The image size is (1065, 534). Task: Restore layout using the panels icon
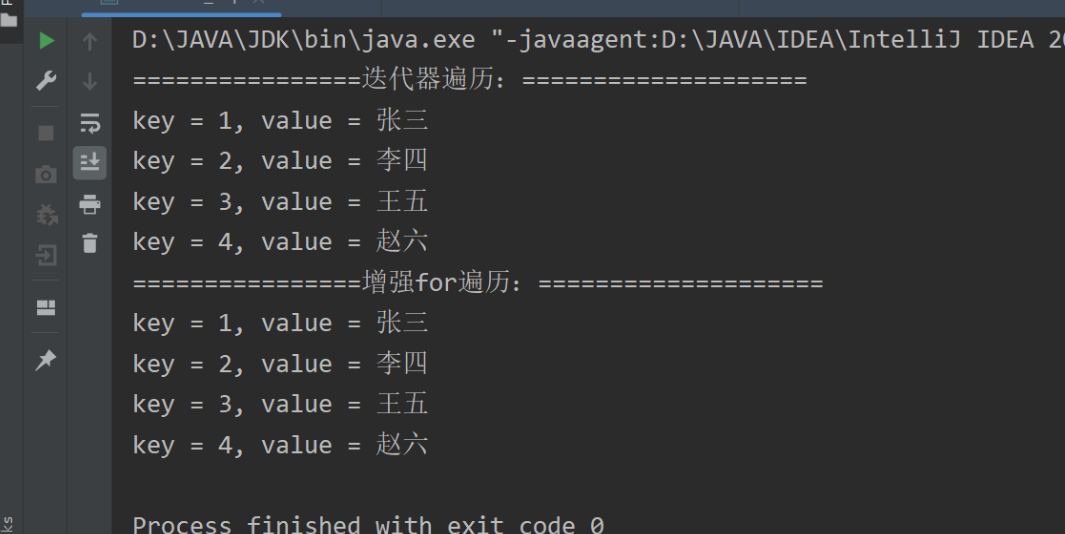tap(46, 308)
